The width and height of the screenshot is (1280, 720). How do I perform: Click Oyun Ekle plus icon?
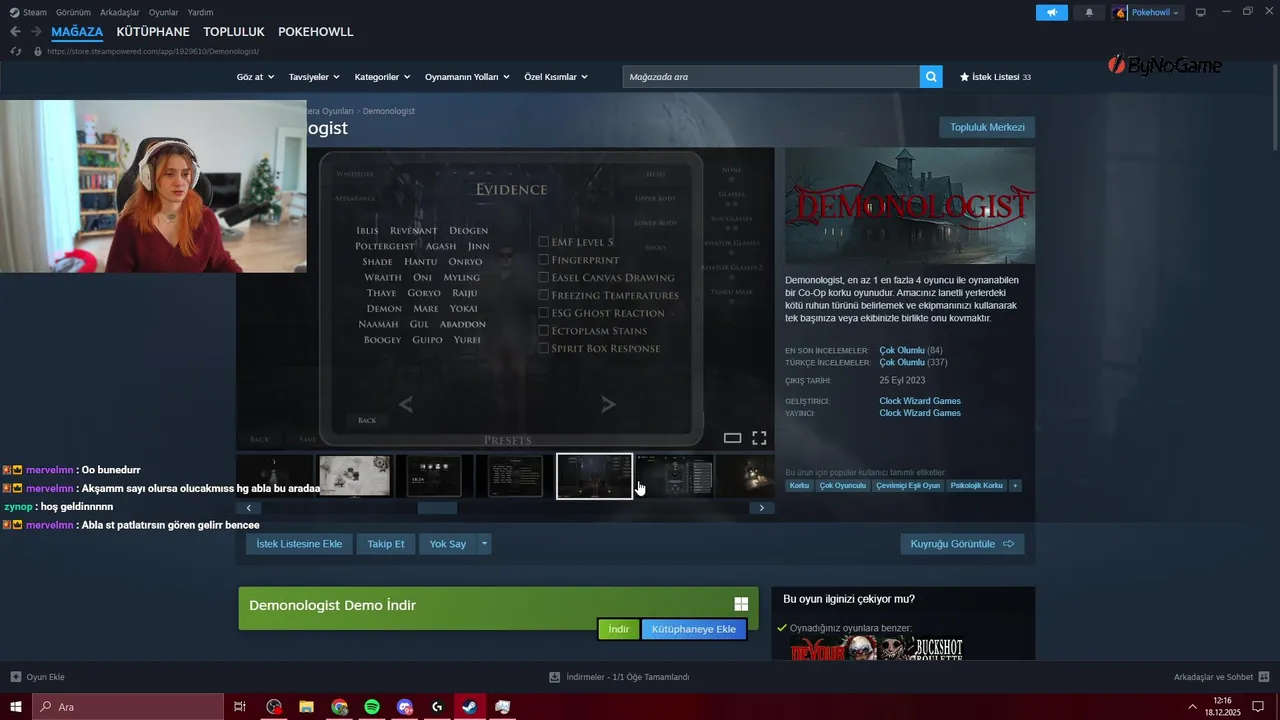coord(15,677)
